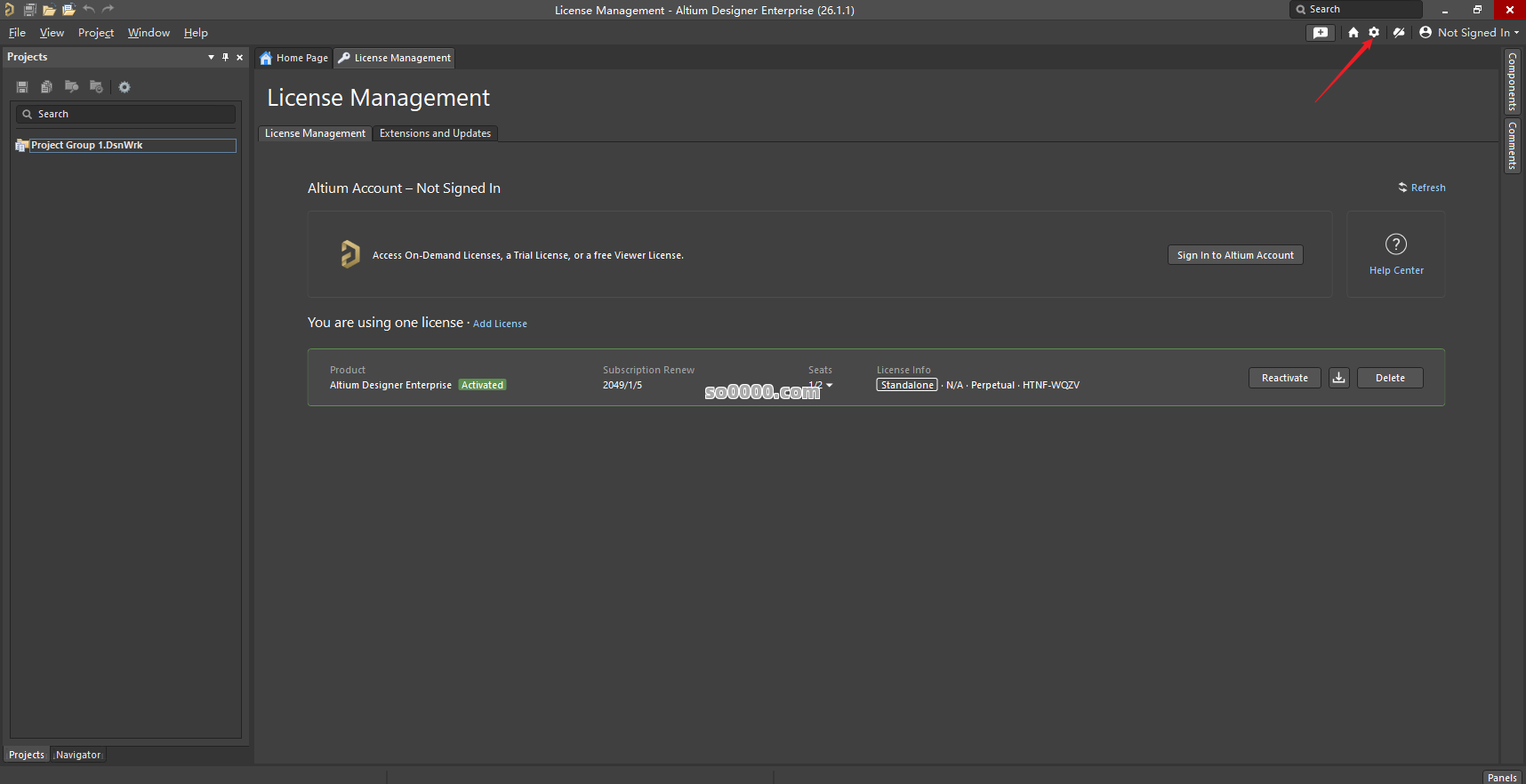Click the Add License link
The image size is (1526, 784).
click(x=500, y=324)
